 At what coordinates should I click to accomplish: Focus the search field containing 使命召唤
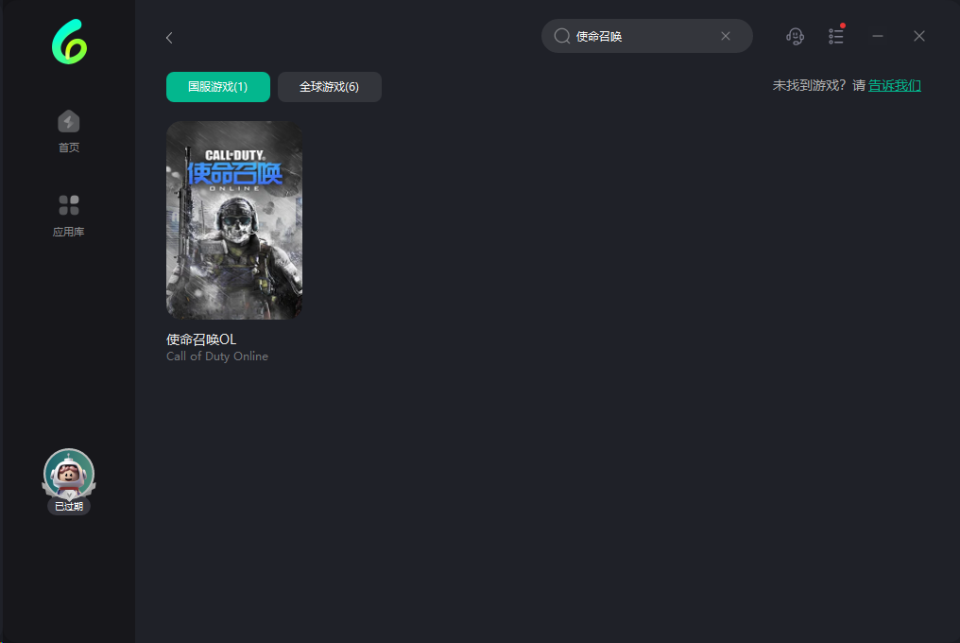647,36
